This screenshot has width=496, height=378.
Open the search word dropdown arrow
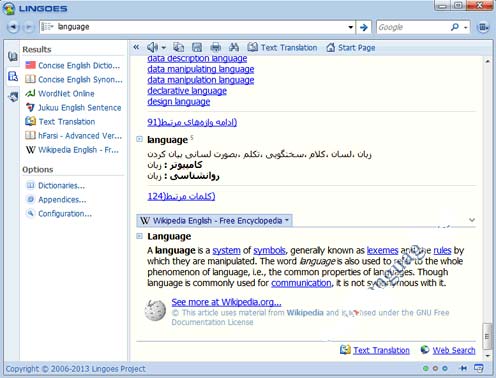point(350,27)
